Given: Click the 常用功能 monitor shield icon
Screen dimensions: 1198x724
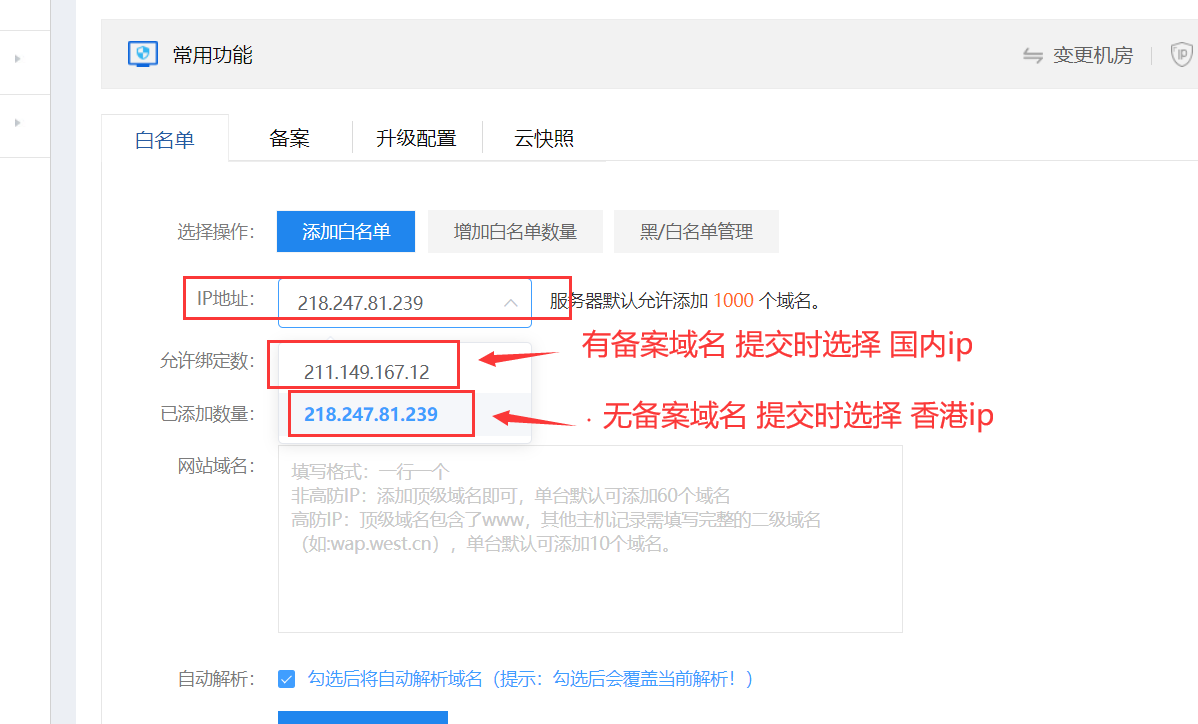Looking at the screenshot, I should pyautogui.click(x=143, y=54).
